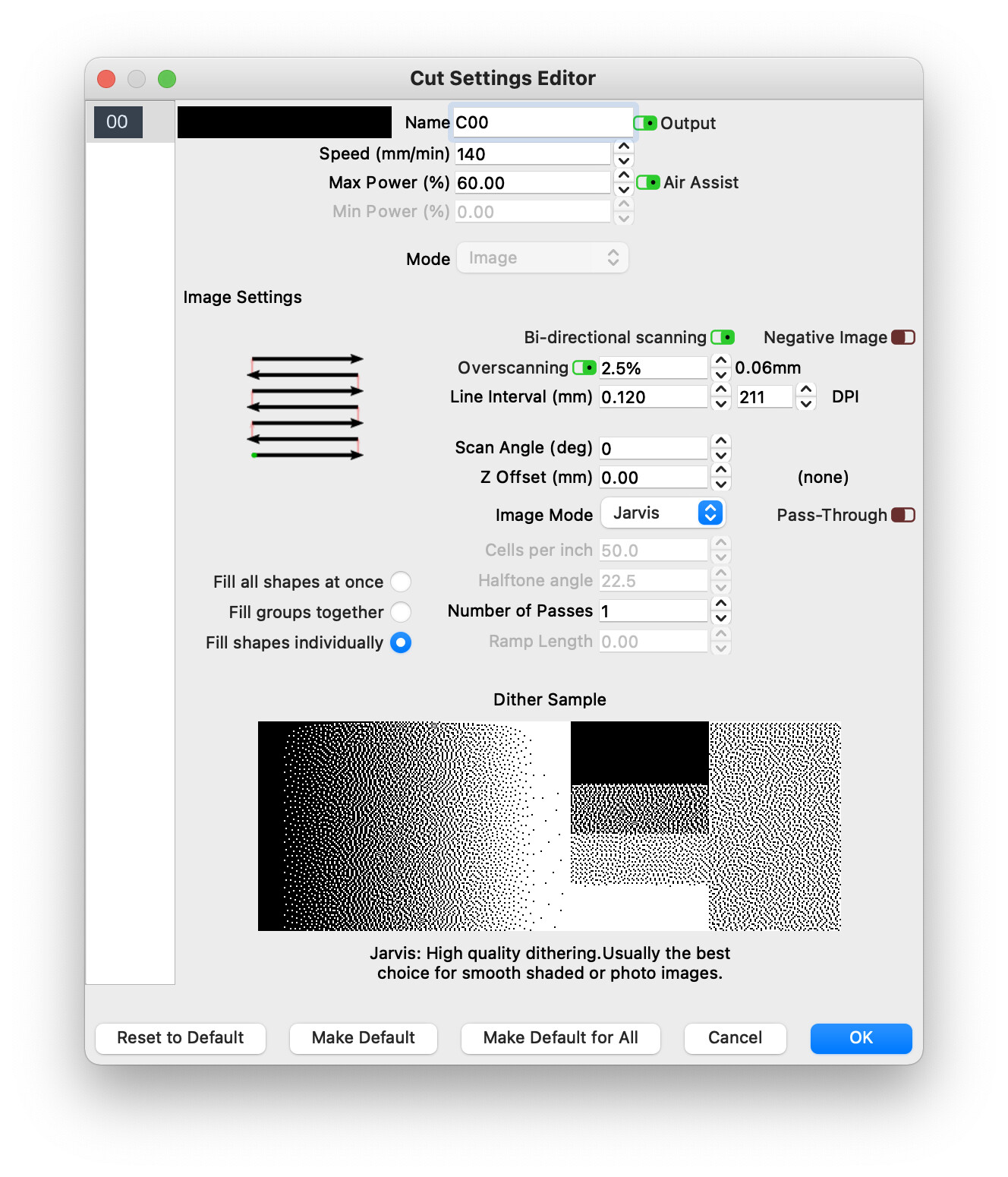Increase Speed with the up stepper arrow

623,147
